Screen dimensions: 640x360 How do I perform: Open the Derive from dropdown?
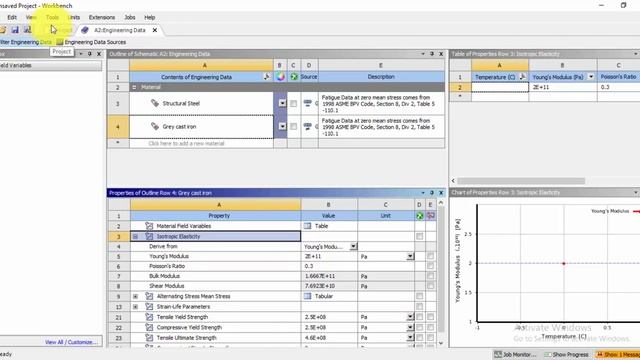click(x=353, y=247)
